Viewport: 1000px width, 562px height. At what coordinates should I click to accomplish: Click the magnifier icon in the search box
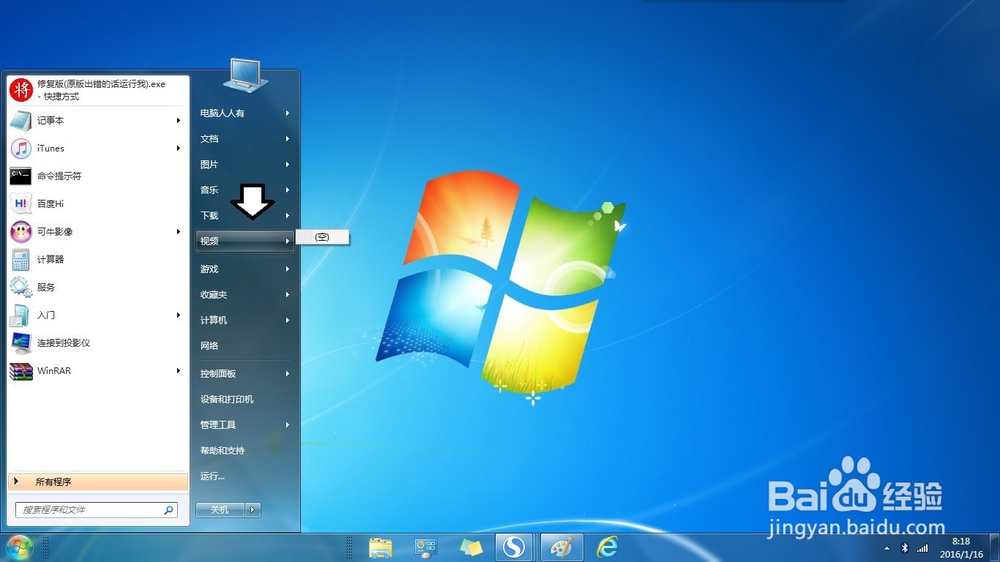[168, 510]
